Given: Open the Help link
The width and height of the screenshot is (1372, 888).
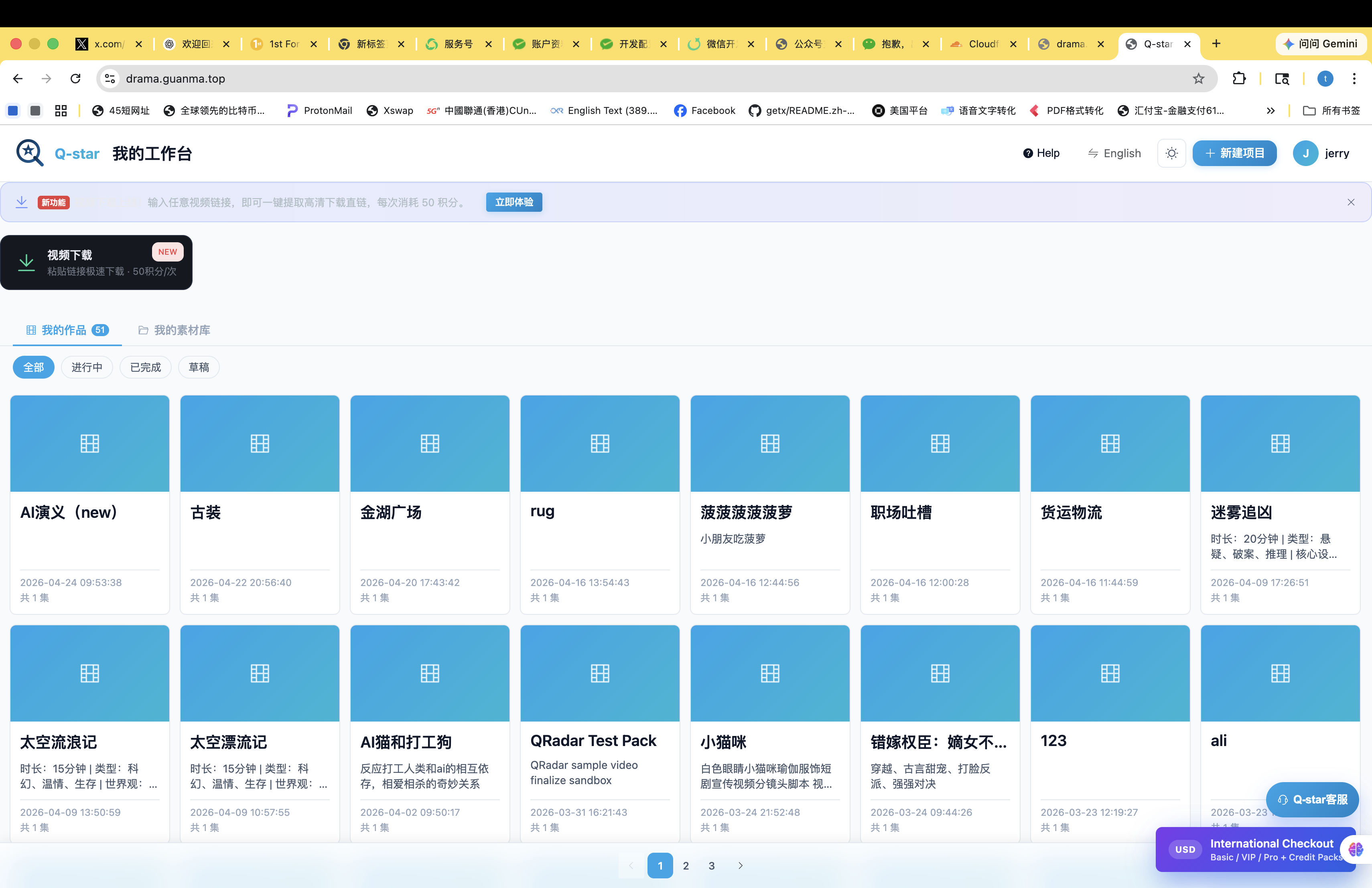Looking at the screenshot, I should tap(1041, 153).
